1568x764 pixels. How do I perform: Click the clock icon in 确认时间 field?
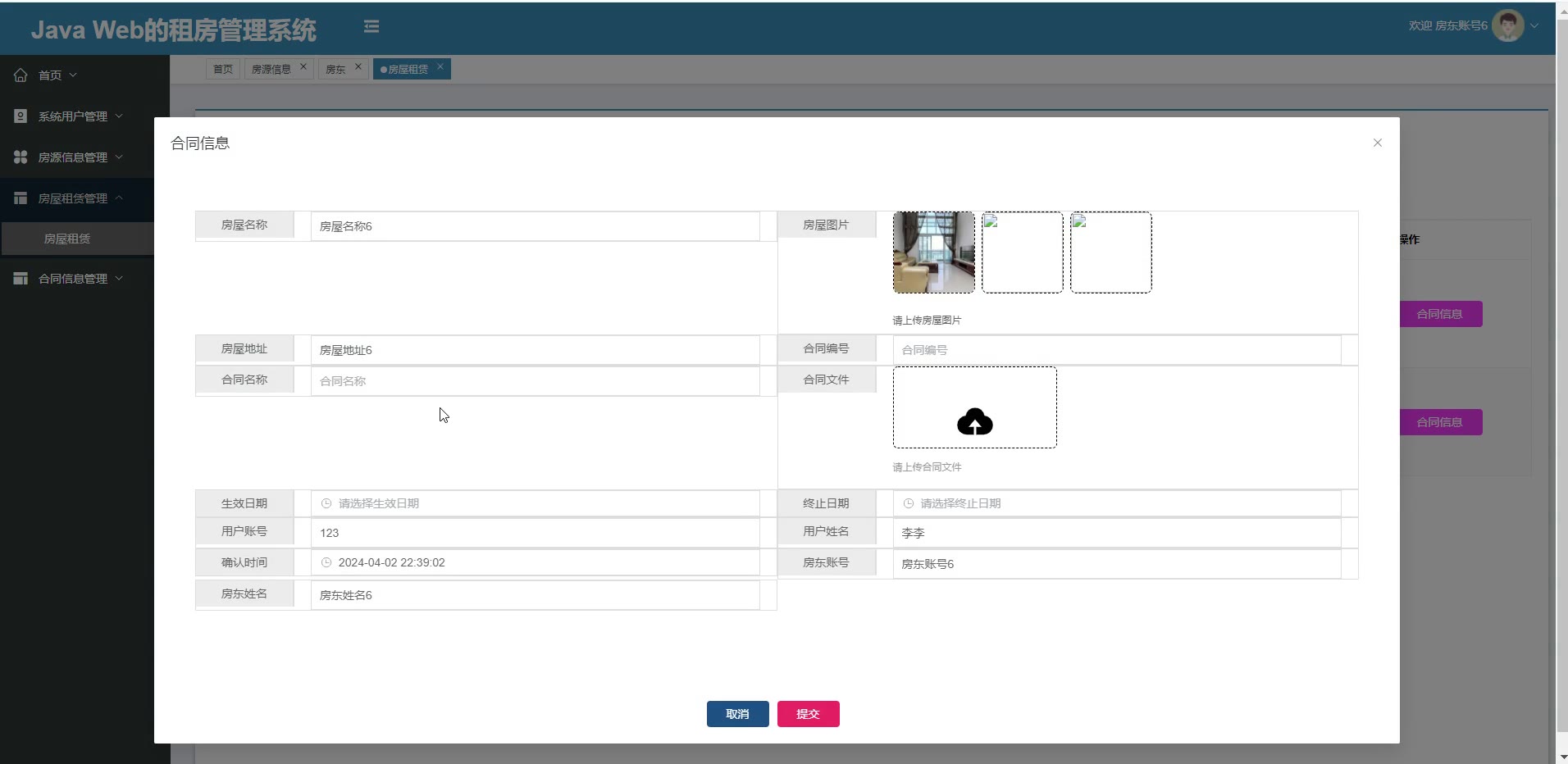point(326,562)
